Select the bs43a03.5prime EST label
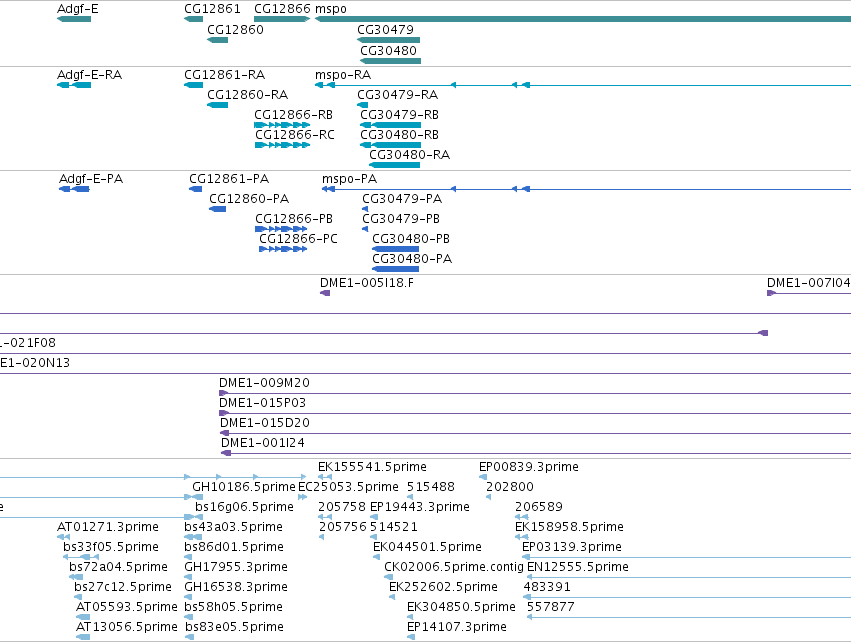This screenshot has height=642, width=851. pyautogui.click(x=233, y=527)
